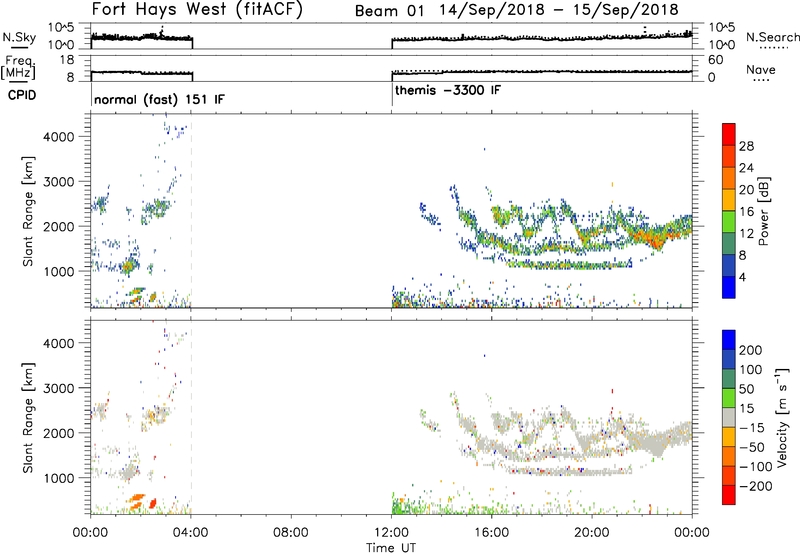Click the '3000' tick on the velocity panel
The height and width of the screenshot is (554, 800).
click(59, 388)
